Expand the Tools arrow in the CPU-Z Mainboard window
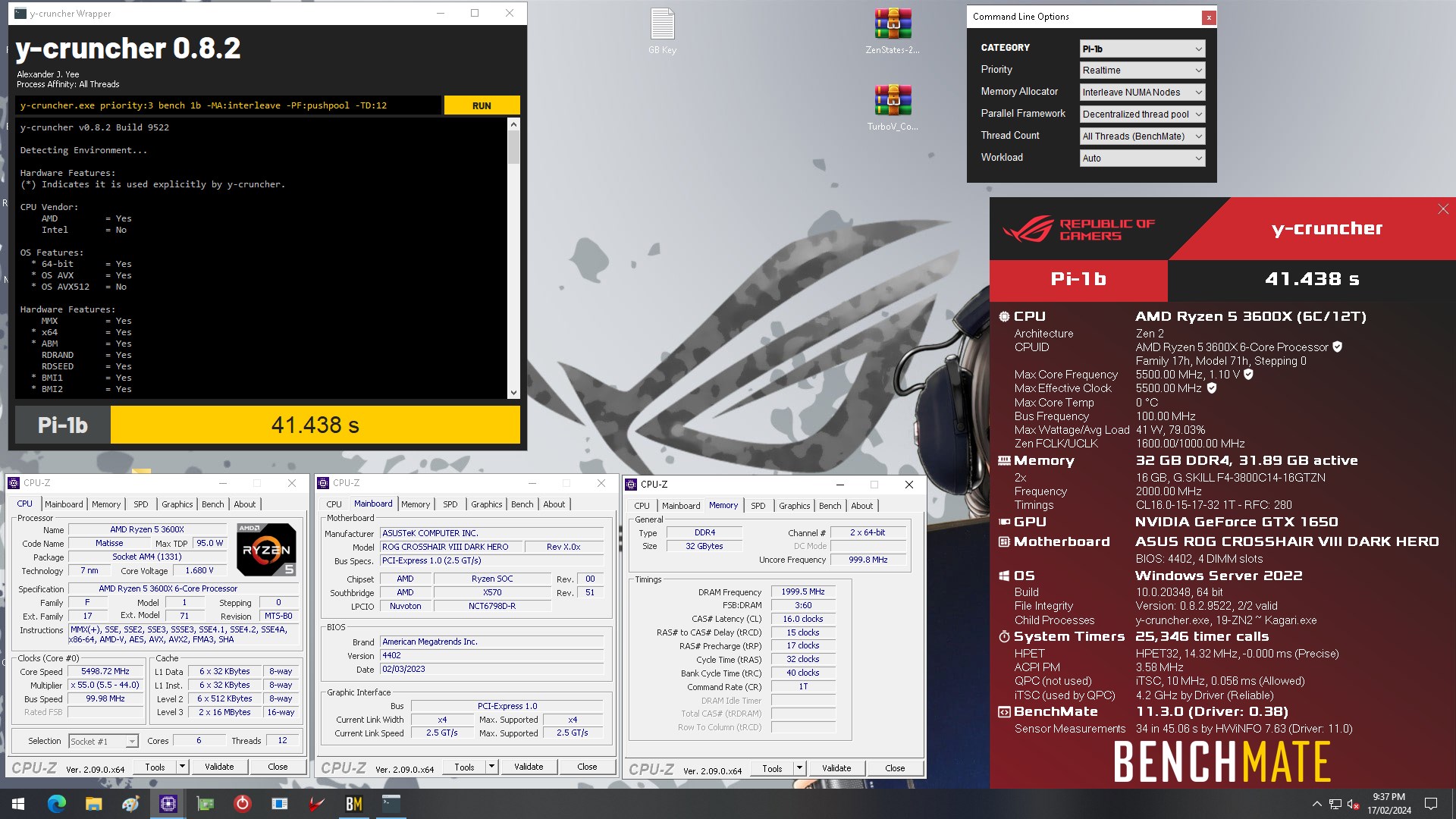1456x819 pixels. pos(491,767)
